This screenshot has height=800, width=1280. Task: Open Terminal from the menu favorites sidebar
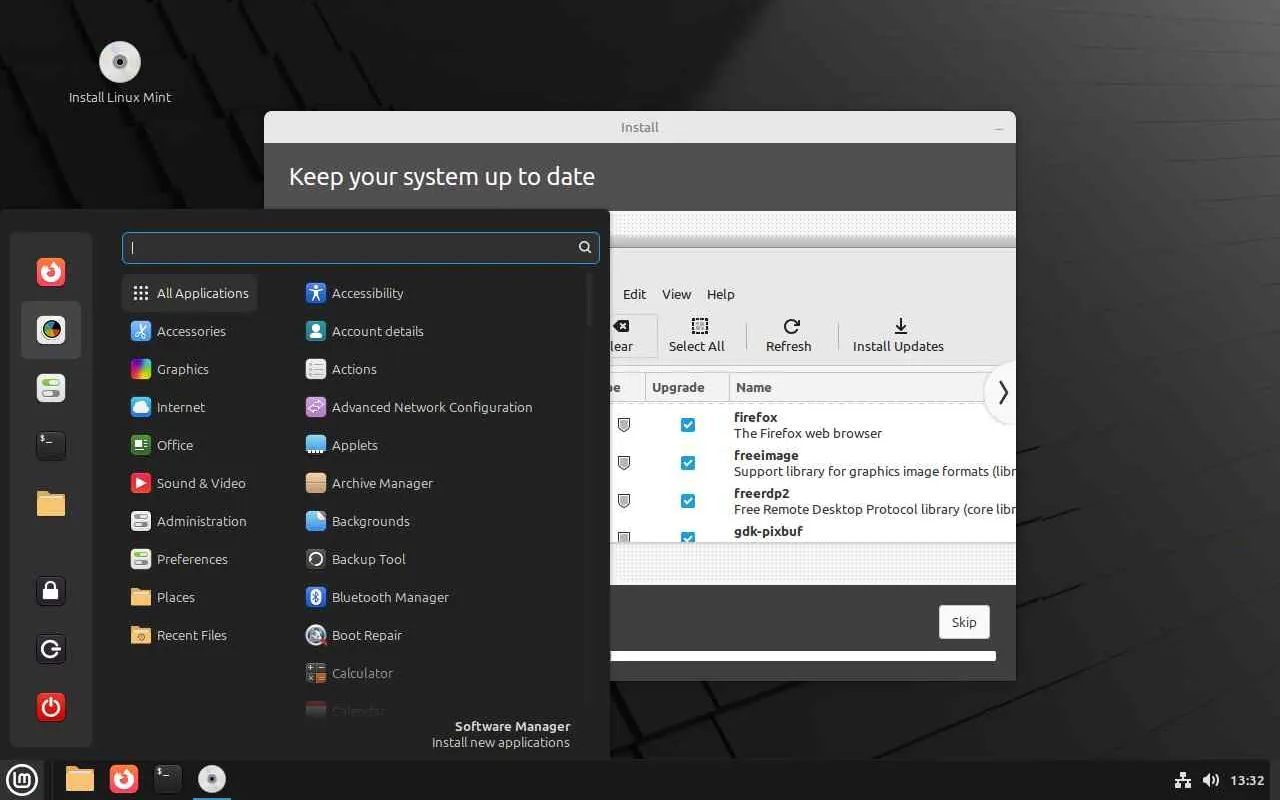click(51, 446)
